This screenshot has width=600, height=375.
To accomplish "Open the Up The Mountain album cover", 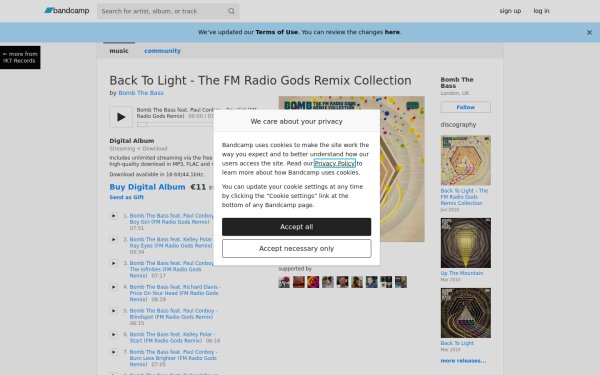I will point(466,243).
